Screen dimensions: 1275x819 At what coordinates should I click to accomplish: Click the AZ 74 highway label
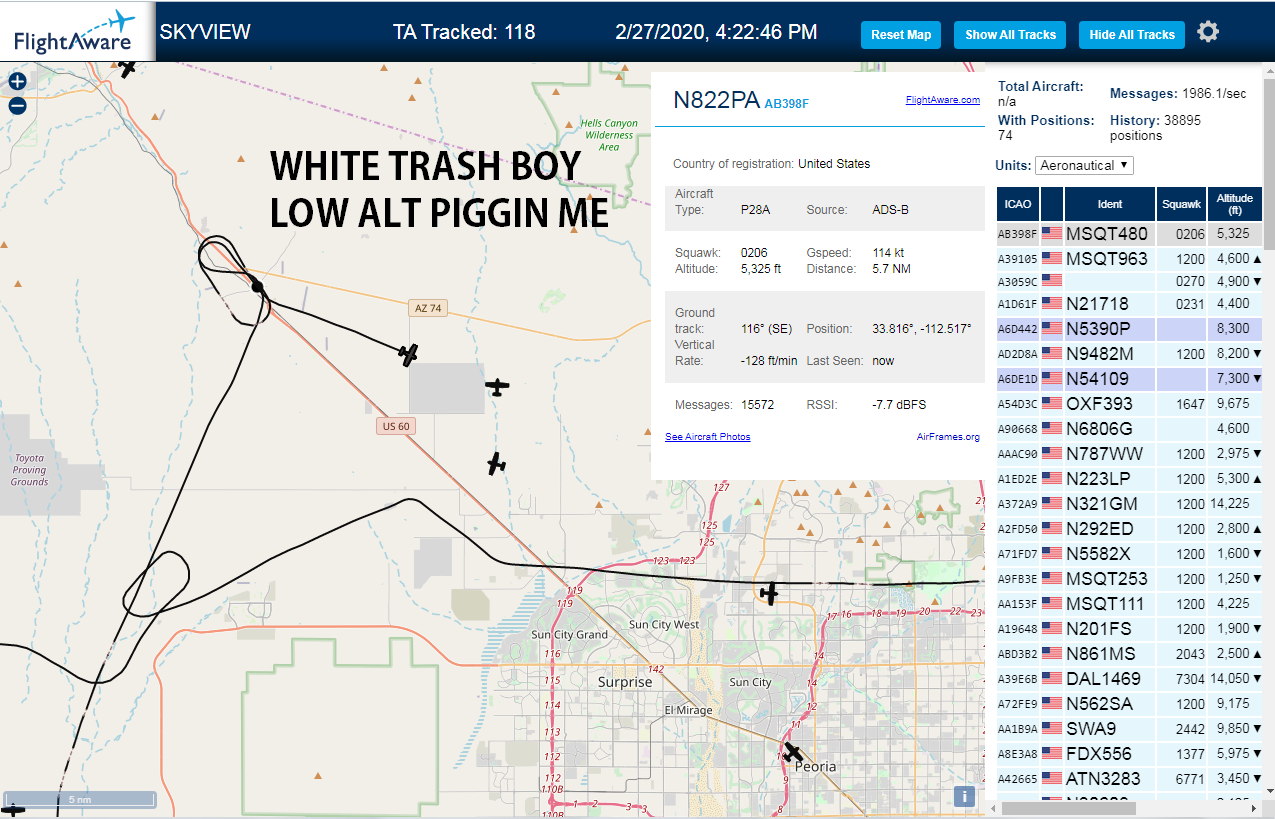coord(428,308)
